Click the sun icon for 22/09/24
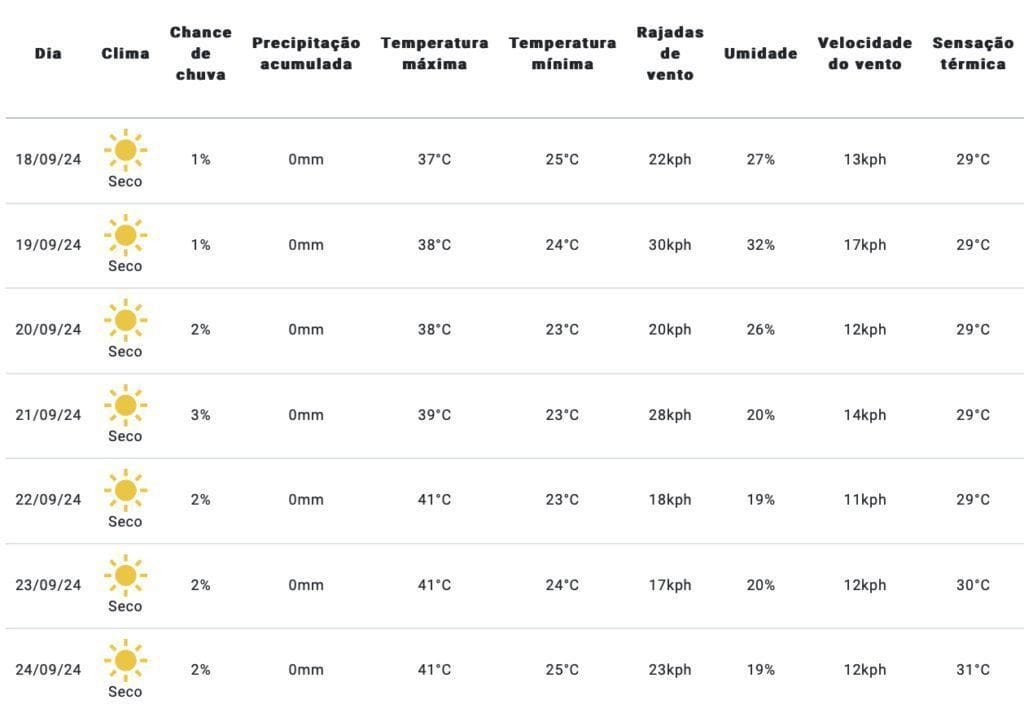 (125, 491)
